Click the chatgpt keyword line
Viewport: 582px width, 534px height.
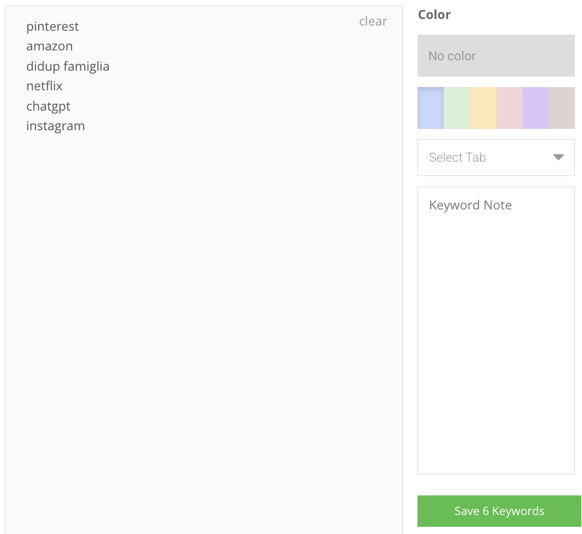point(48,107)
